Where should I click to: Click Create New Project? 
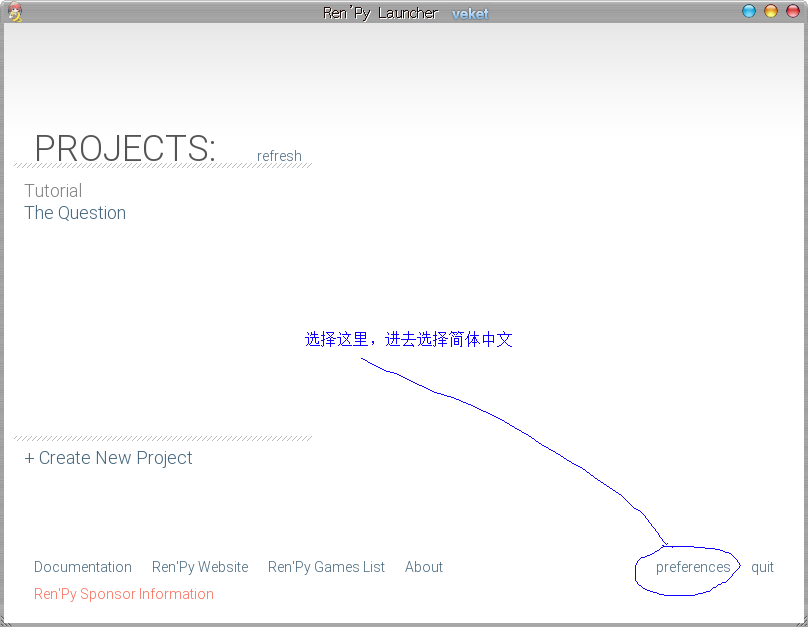[x=108, y=457]
